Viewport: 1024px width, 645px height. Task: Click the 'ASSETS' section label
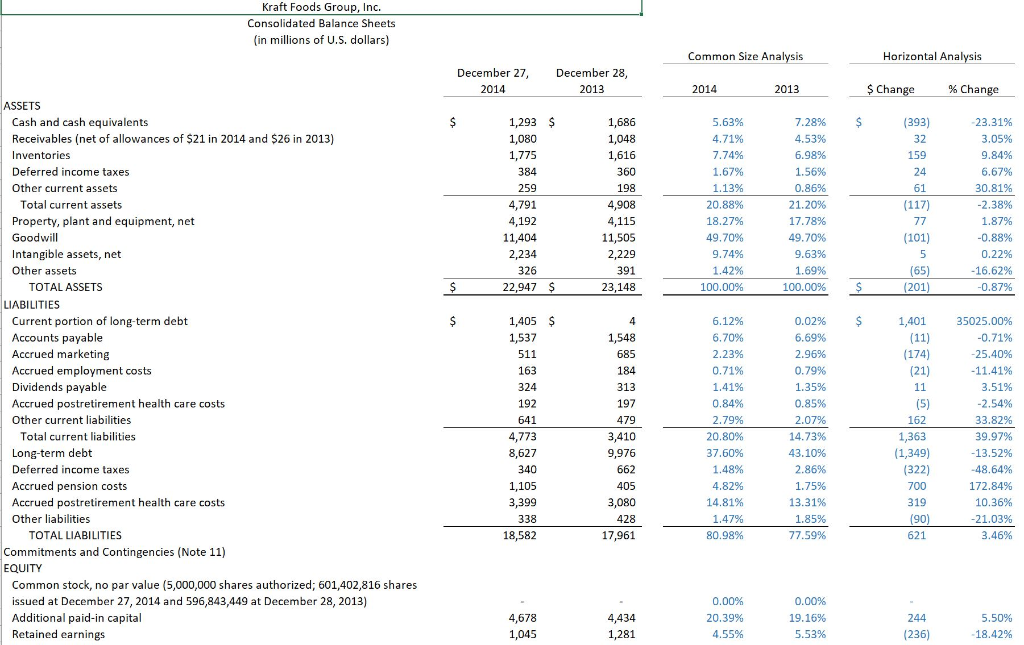(x=22, y=106)
